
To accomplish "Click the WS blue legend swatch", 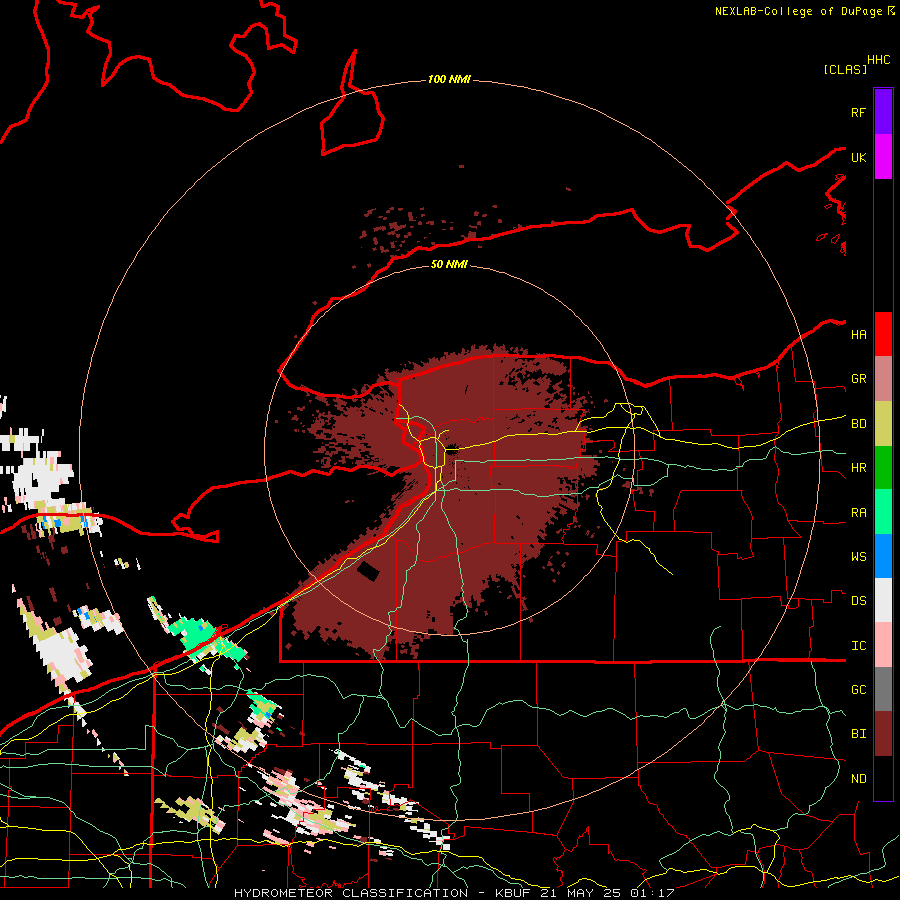I will click(883, 556).
